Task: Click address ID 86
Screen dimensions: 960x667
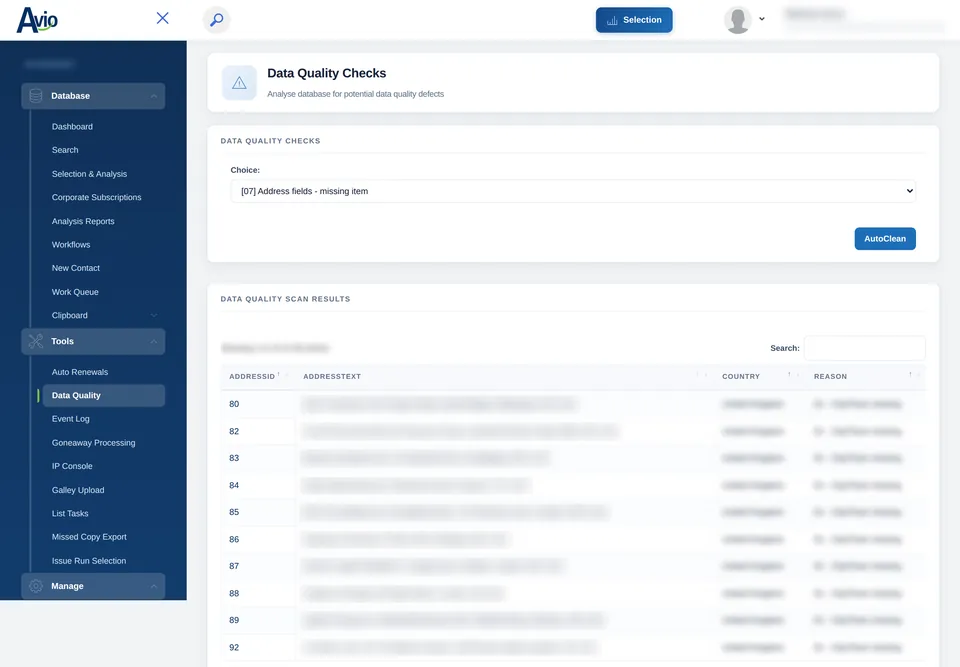Action: pyautogui.click(x=234, y=540)
